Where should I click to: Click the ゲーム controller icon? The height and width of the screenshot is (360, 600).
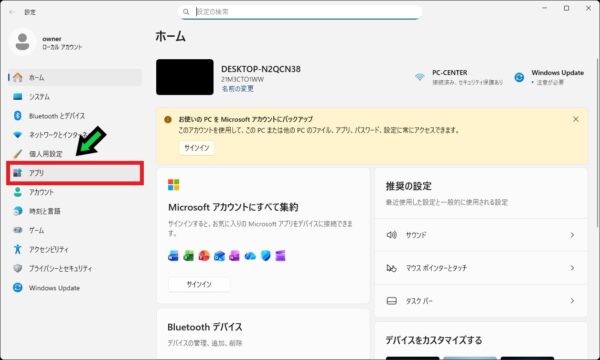point(18,230)
